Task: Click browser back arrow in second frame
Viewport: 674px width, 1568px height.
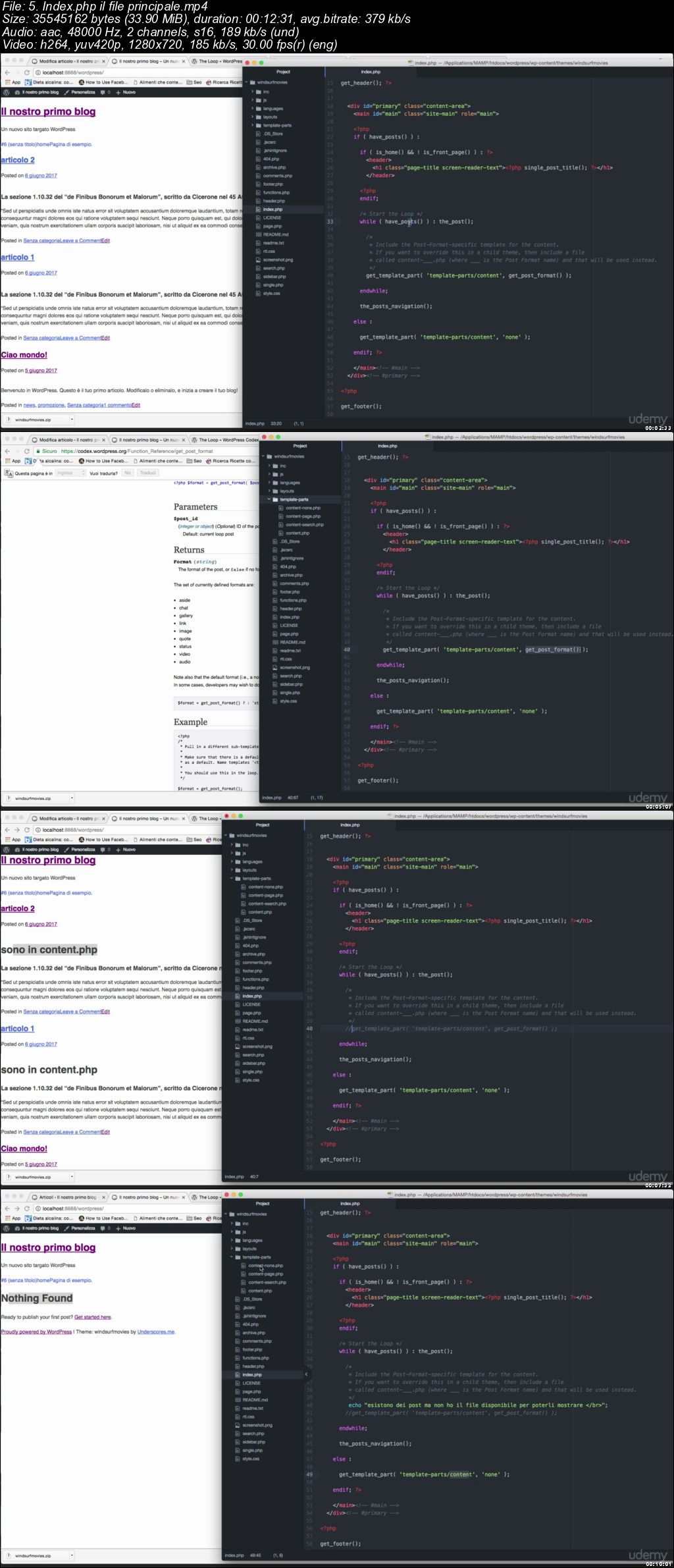Action: (x=7, y=451)
